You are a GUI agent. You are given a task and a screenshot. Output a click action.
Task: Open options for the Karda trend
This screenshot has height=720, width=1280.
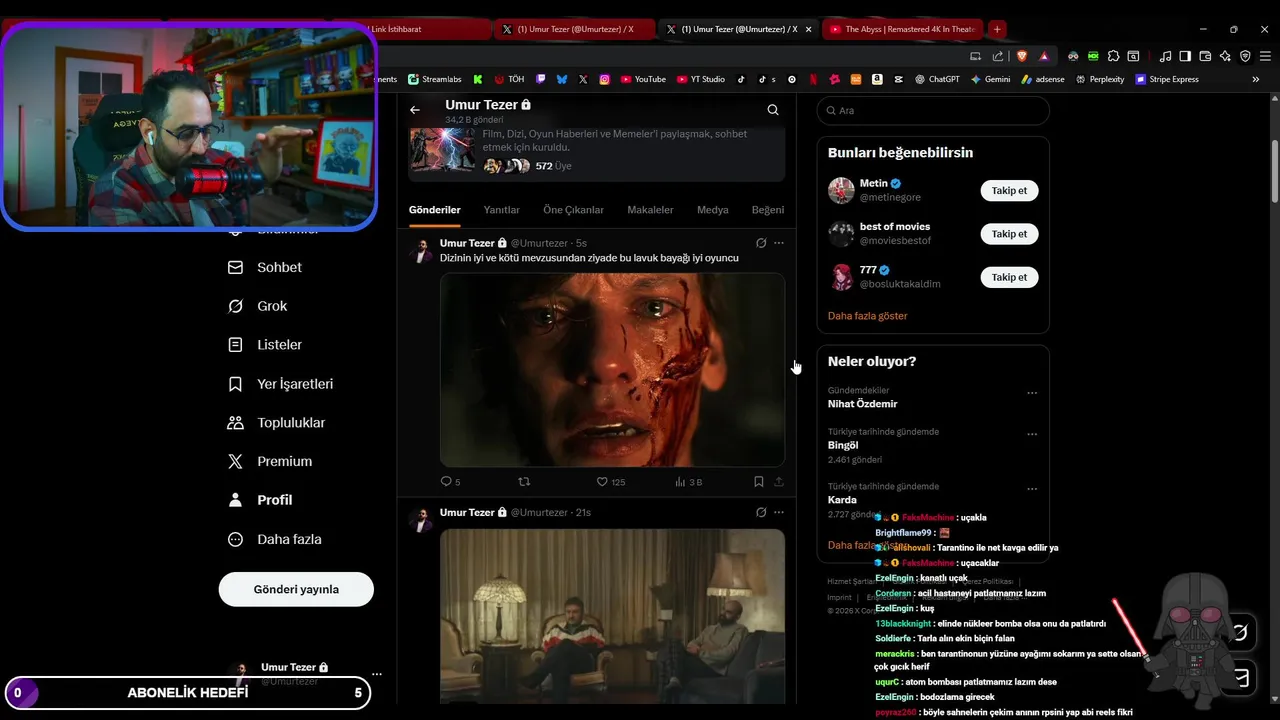point(1032,489)
